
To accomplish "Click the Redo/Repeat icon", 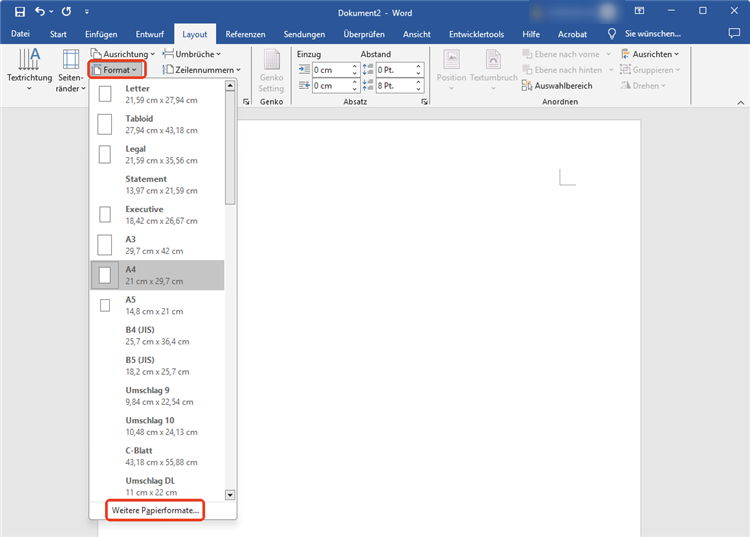I will [x=66, y=11].
